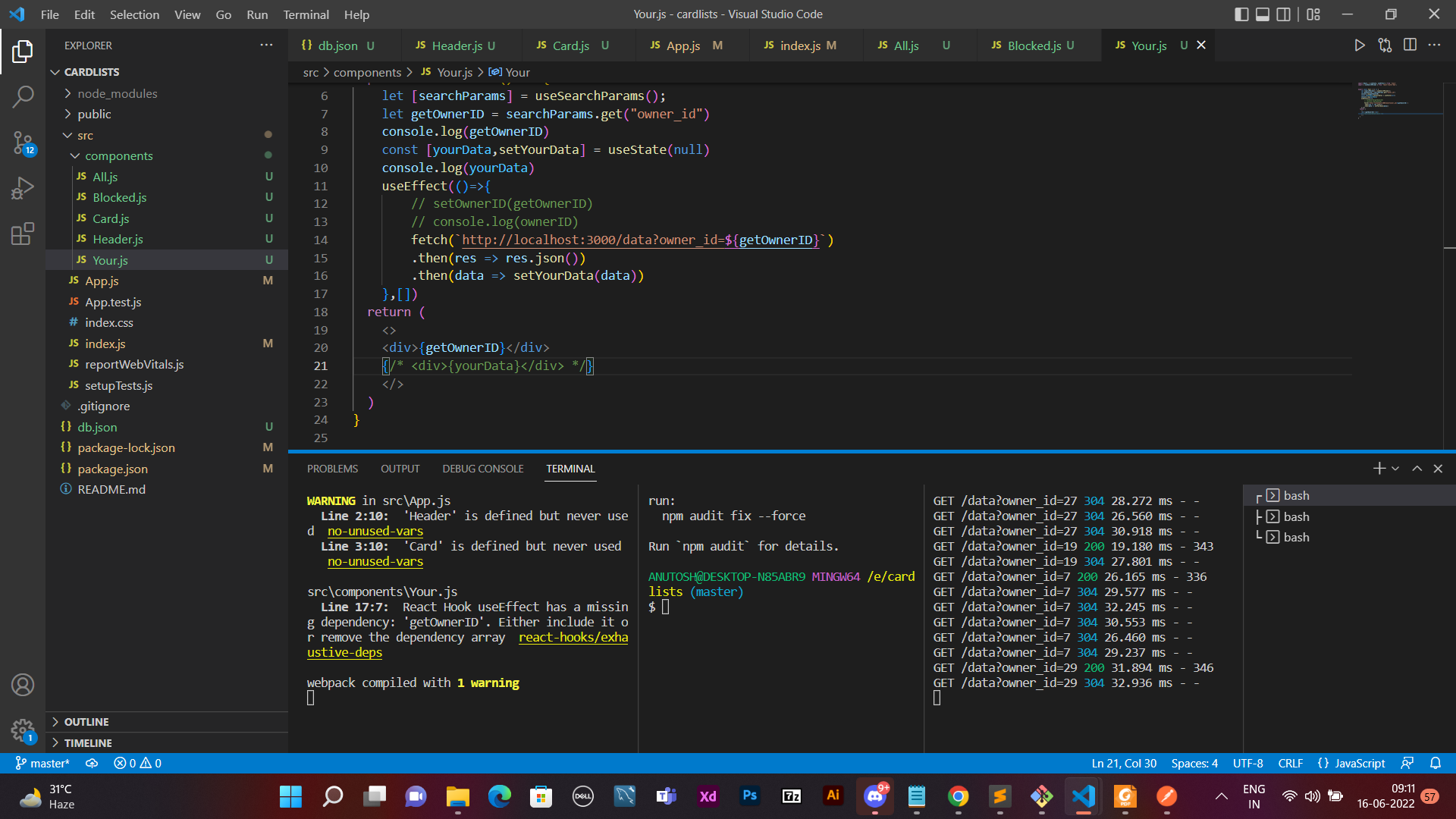
Task: Toggle the Secondary Side Bar
Action: tap(1283, 14)
